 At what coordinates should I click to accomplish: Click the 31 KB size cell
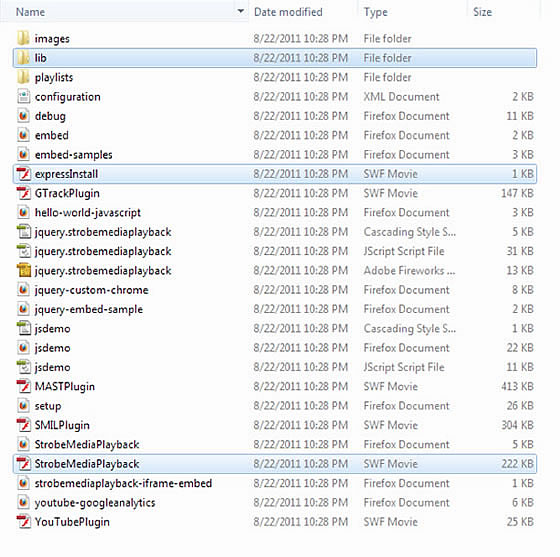click(x=520, y=251)
